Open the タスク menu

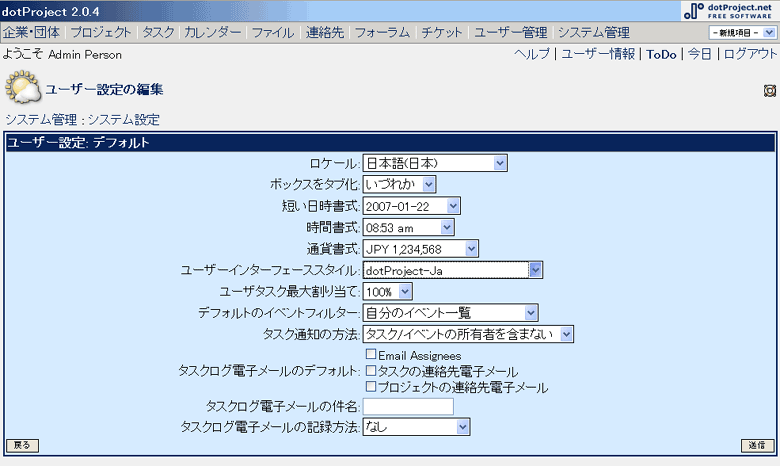158,32
